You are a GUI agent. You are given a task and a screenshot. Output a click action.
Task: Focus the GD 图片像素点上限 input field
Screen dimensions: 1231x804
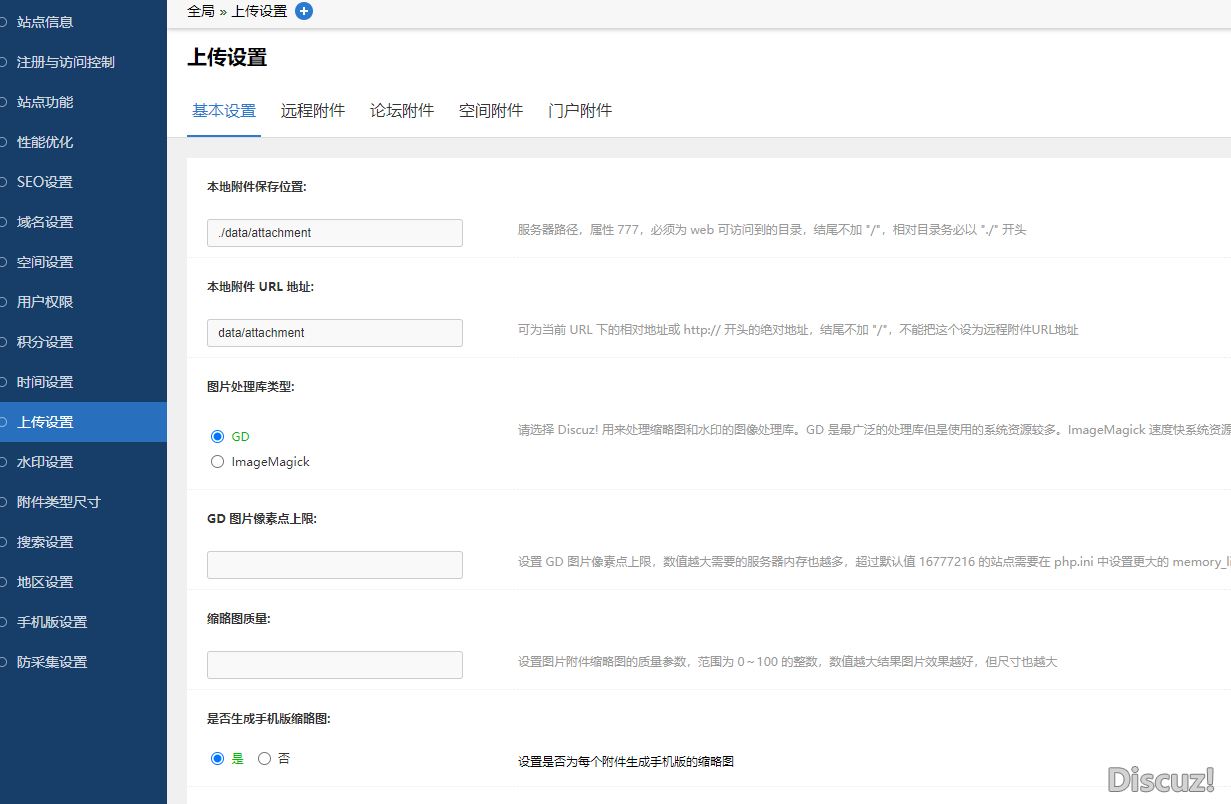(334, 565)
